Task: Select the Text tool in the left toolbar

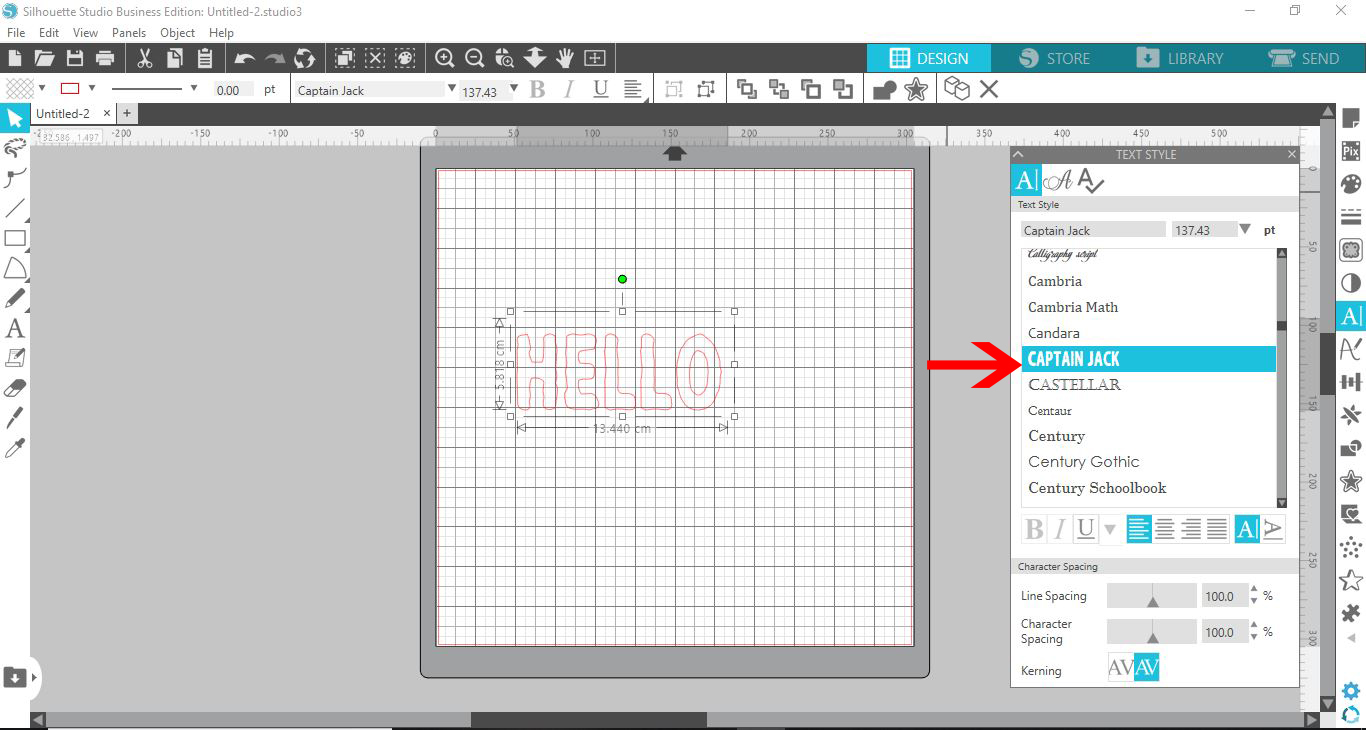Action: pyautogui.click(x=15, y=328)
